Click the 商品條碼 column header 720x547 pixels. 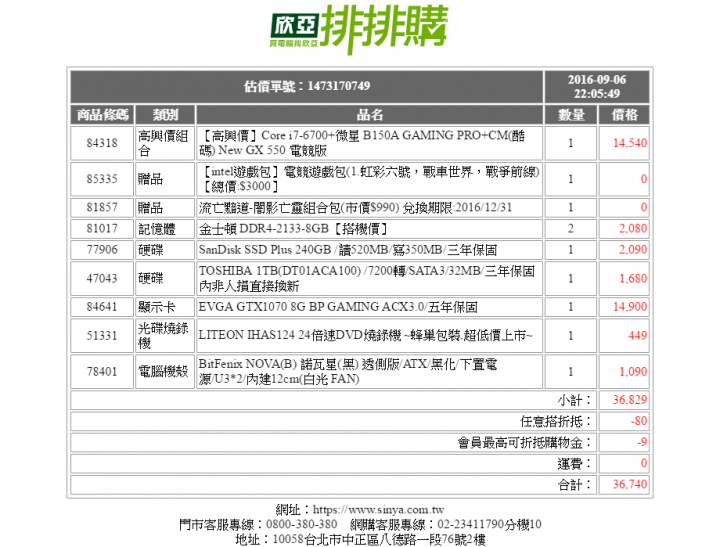click(102, 114)
